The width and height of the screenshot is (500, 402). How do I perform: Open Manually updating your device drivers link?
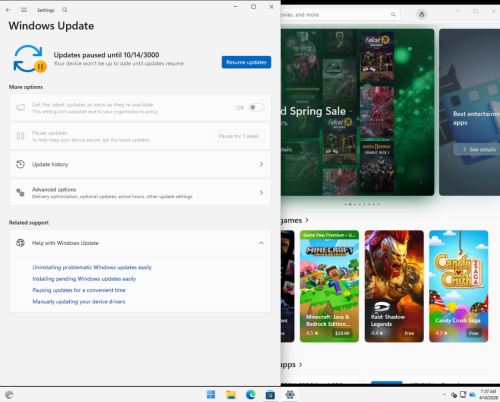pyautogui.click(x=79, y=302)
